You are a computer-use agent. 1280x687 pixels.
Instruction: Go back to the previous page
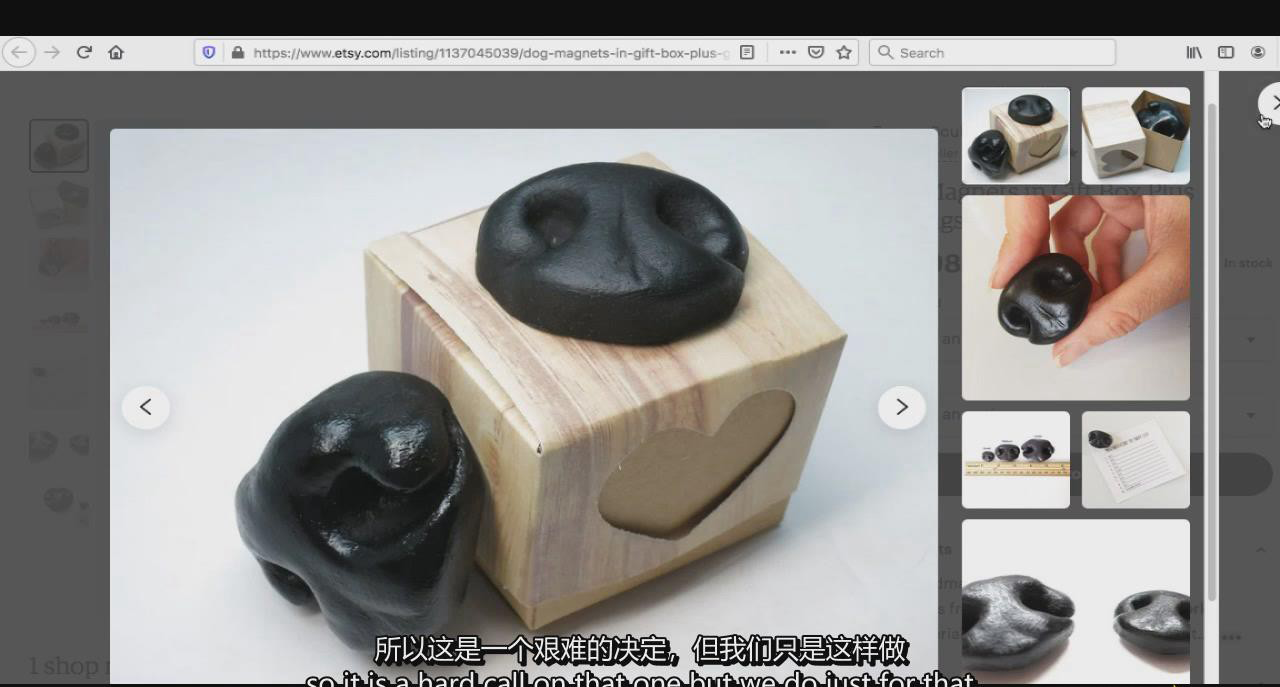point(19,52)
